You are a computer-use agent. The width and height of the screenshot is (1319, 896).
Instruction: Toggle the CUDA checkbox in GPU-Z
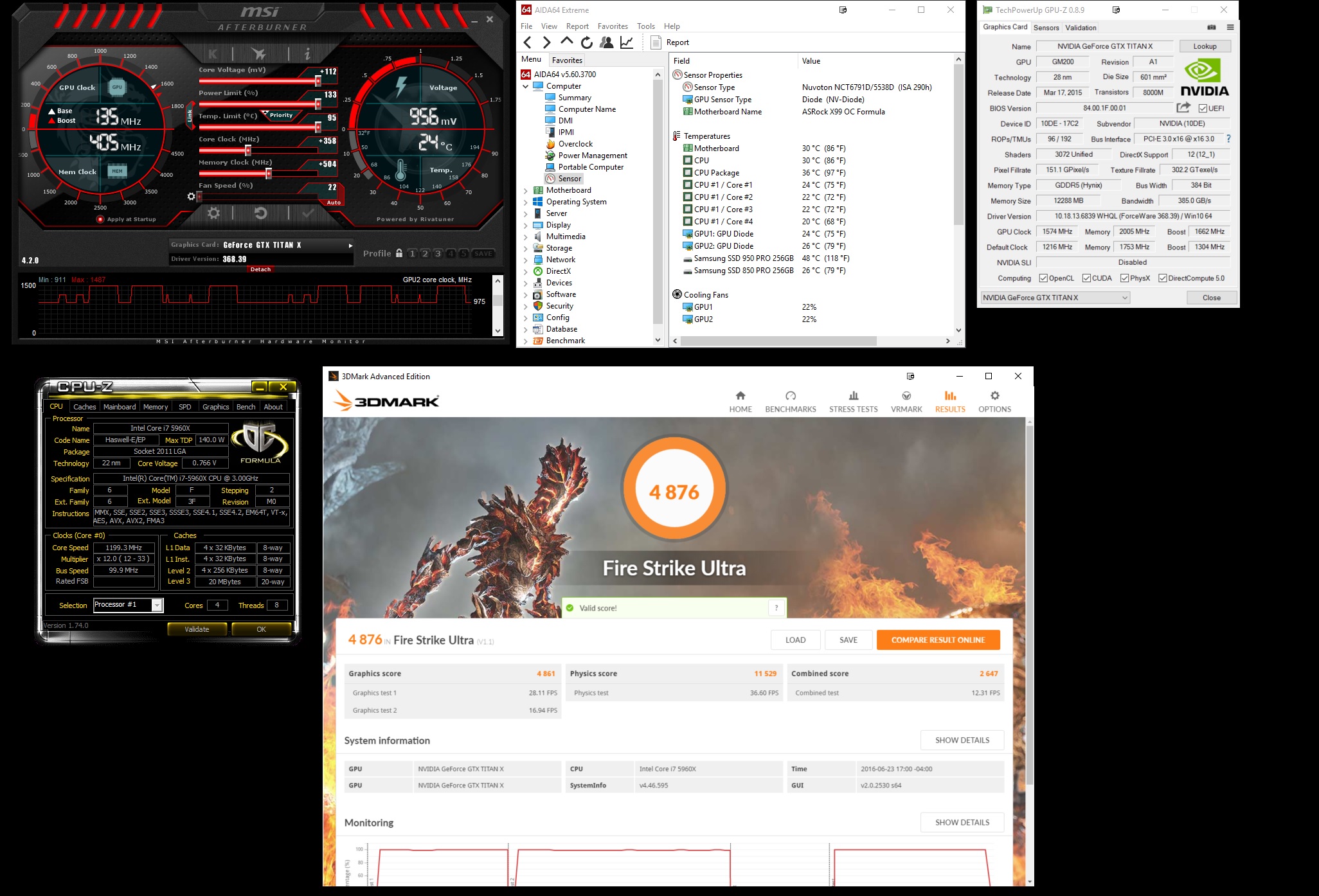(1086, 278)
